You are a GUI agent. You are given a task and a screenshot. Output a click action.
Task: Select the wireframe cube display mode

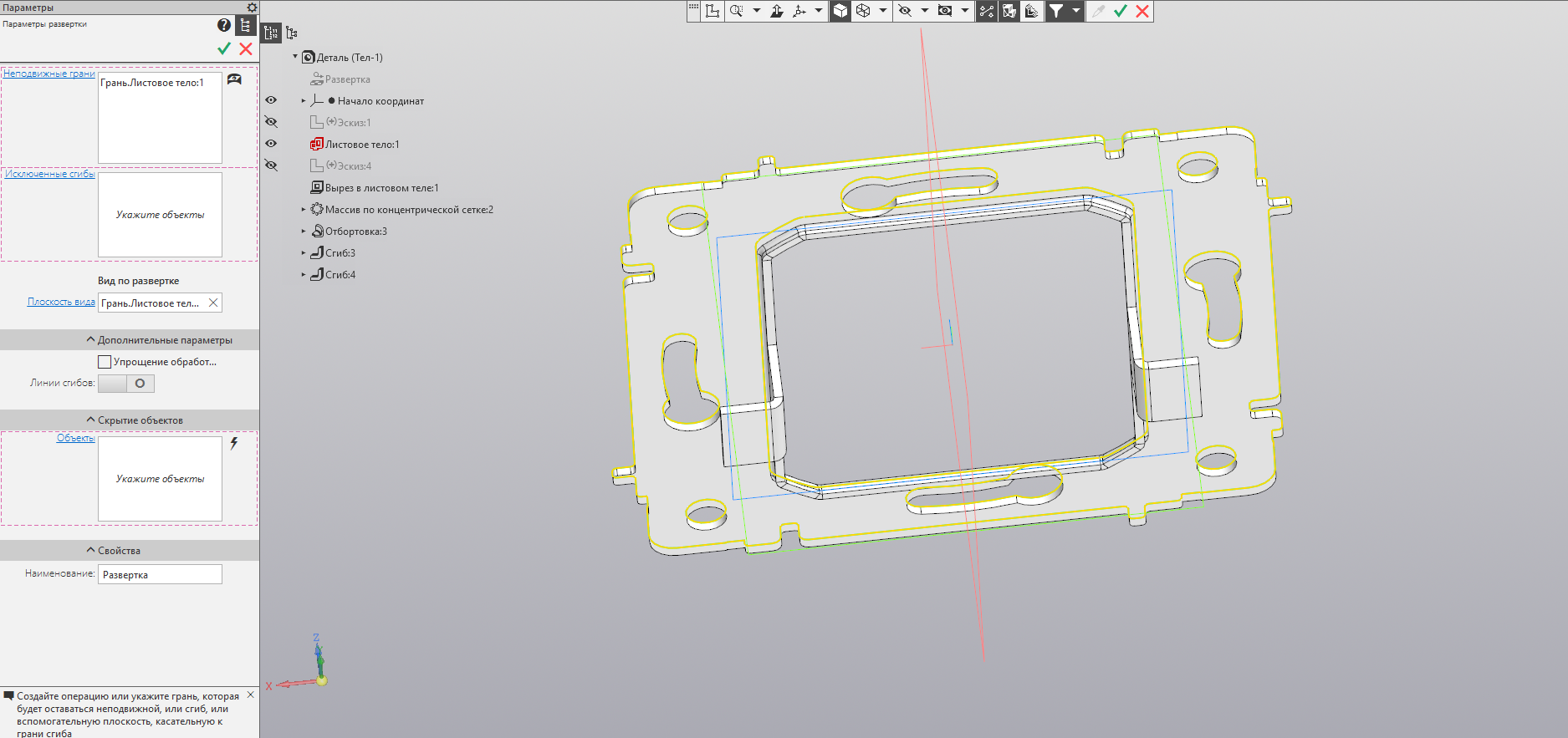(x=863, y=11)
